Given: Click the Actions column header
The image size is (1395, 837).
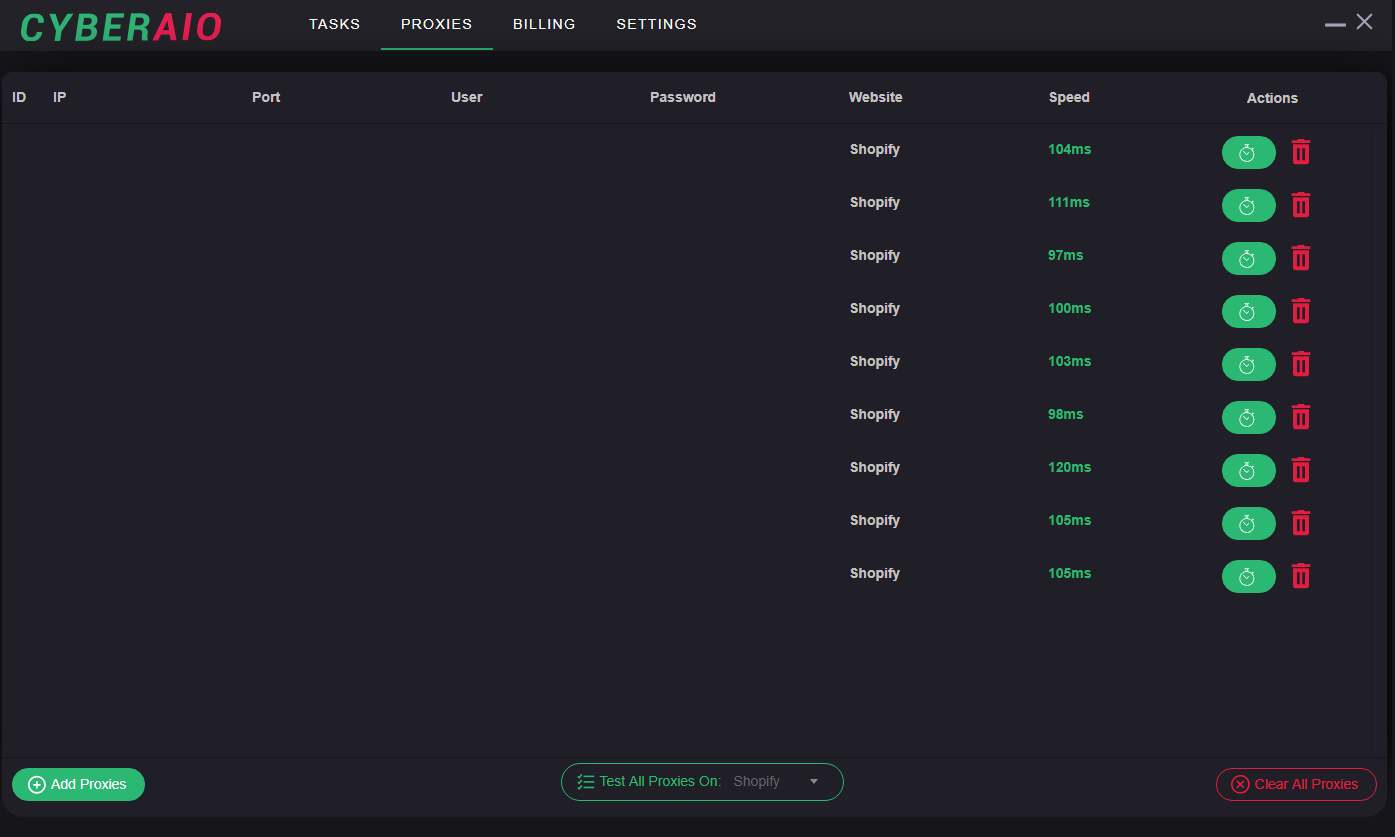Looking at the screenshot, I should click(x=1272, y=99).
